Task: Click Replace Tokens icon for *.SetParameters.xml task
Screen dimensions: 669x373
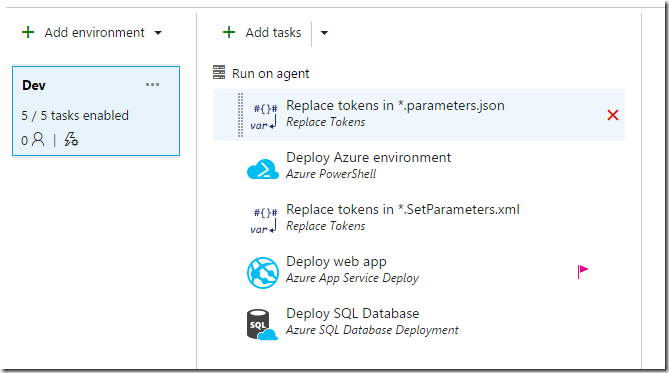Action: point(263,220)
